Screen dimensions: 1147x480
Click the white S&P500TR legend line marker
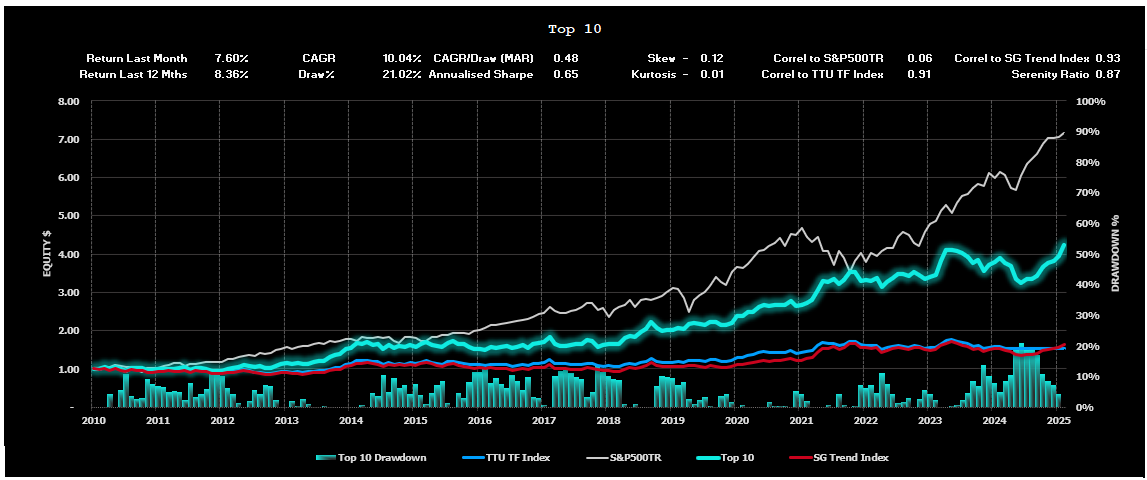click(592, 458)
